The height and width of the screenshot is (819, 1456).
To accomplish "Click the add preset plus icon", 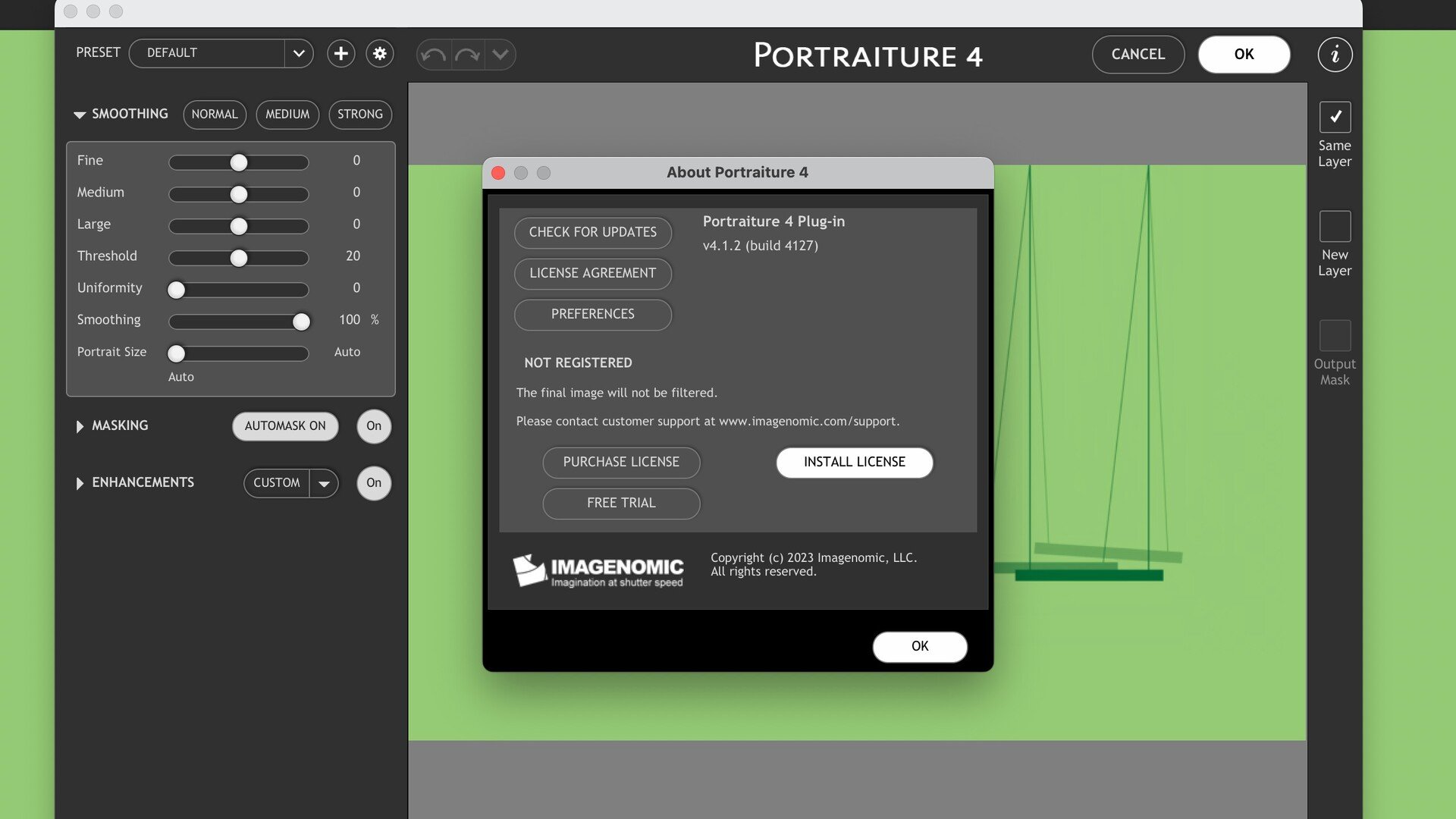I will pyautogui.click(x=341, y=54).
